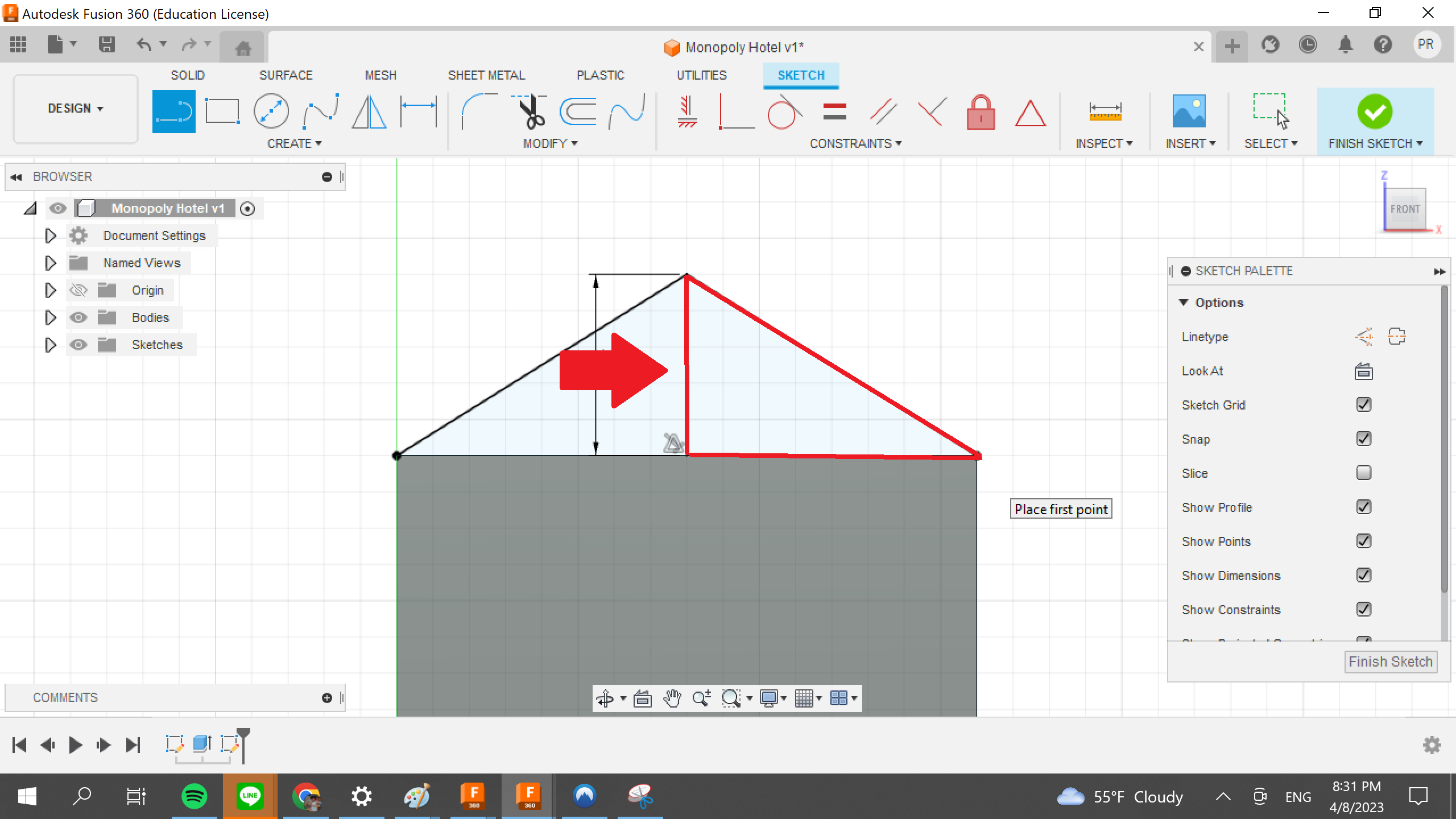Open the CREATE dropdown
The image size is (1456, 819).
pyautogui.click(x=295, y=143)
